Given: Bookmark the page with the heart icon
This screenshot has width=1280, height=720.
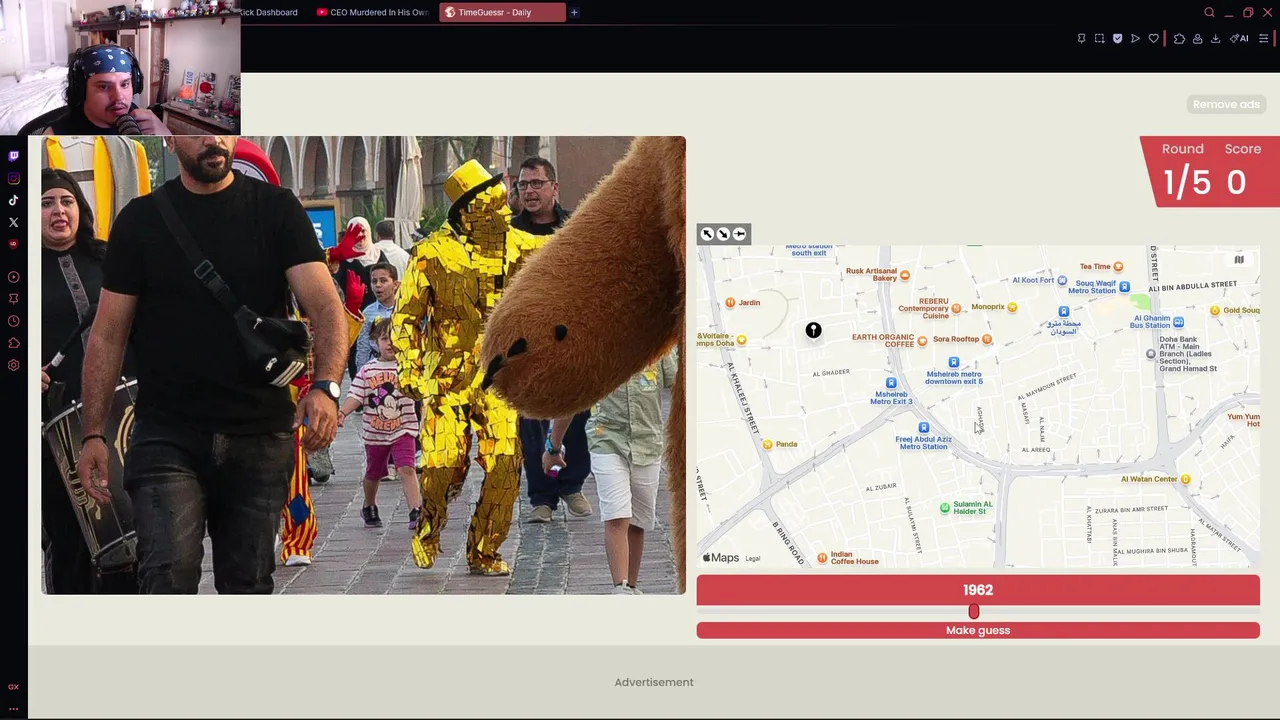Looking at the screenshot, I should 1153,39.
